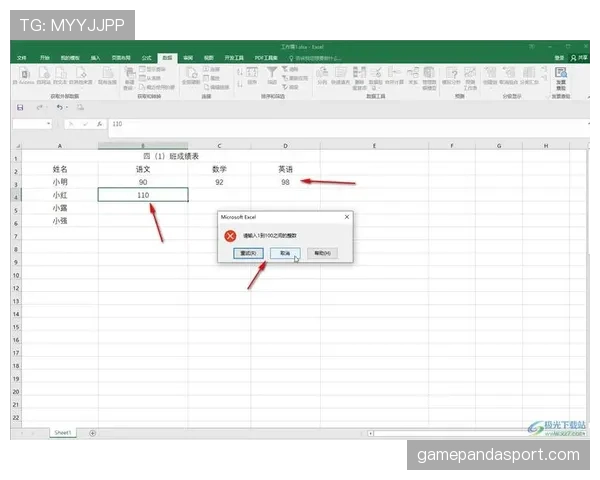Switch to the 公式 Formulas tab
Viewport: 600px width, 480px height.
147,58
